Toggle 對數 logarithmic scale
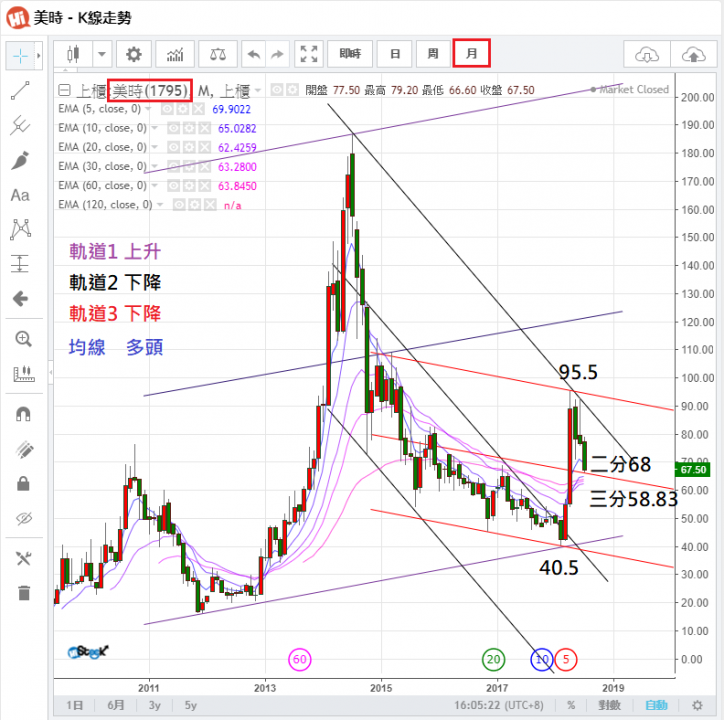The image size is (724, 720). [x=609, y=705]
